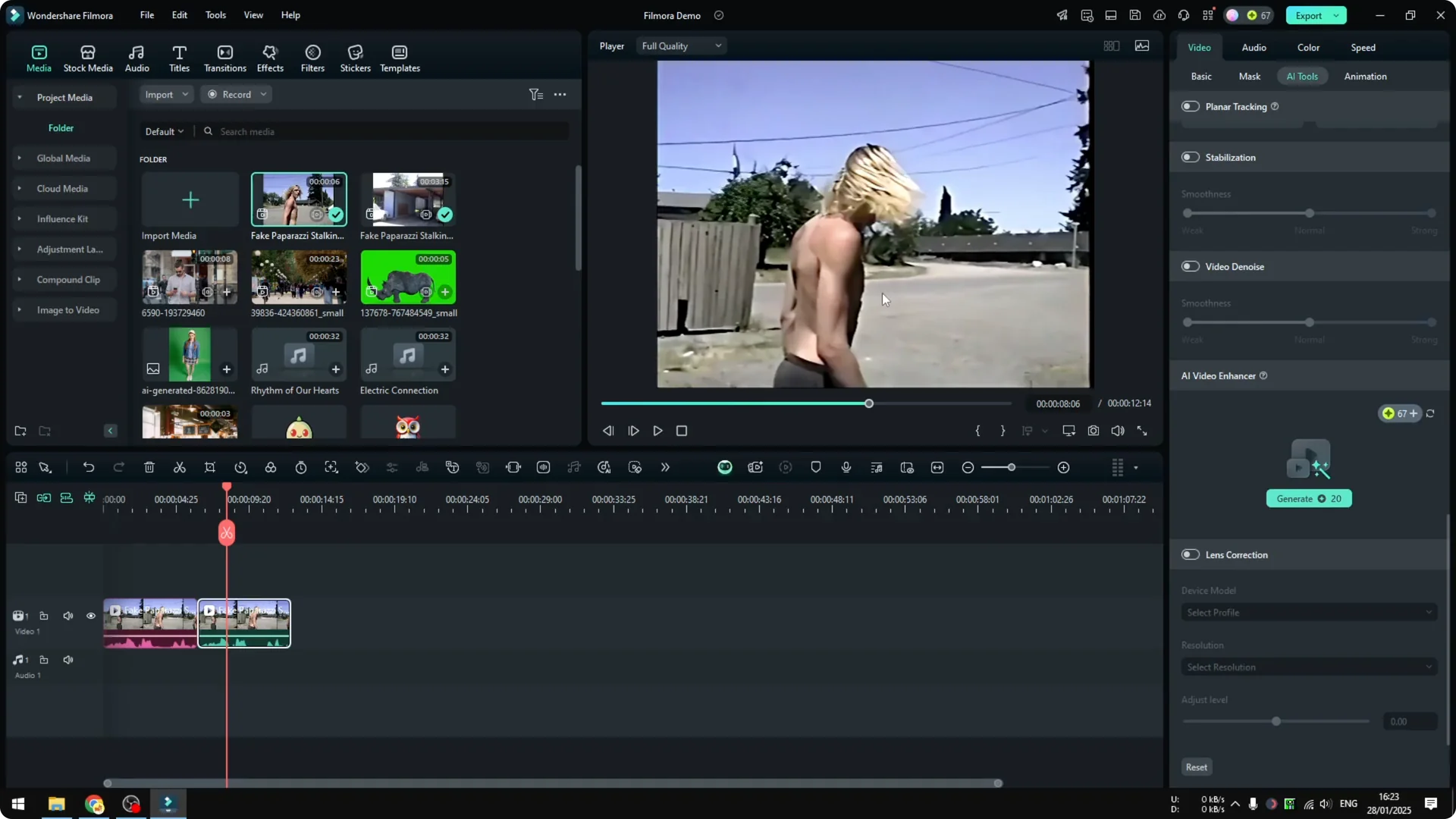Open the Full Quality playback dropdown
The width and height of the screenshot is (1456, 819).
click(x=680, y=45)
